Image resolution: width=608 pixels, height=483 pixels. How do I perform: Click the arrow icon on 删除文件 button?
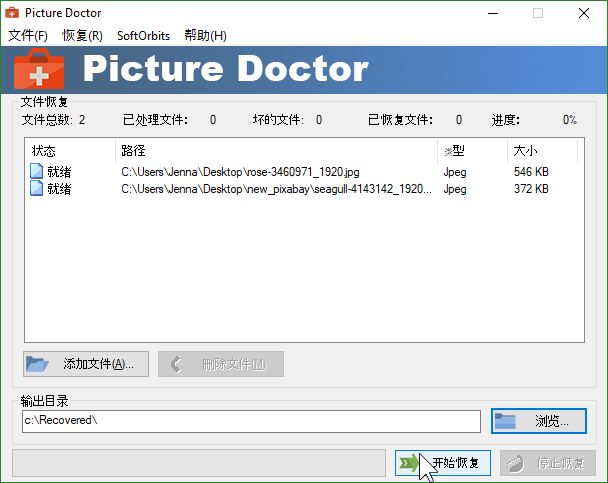[x=177, y=364]
